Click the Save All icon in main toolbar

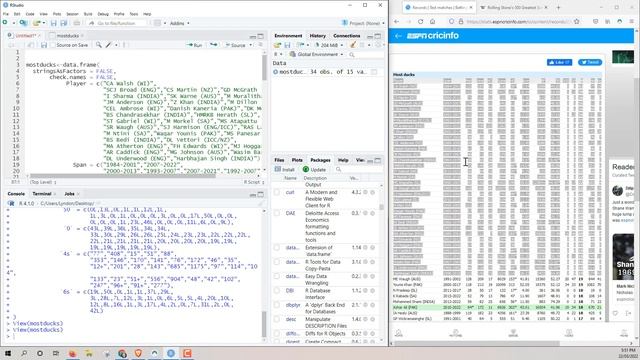(x=64, y=23)
